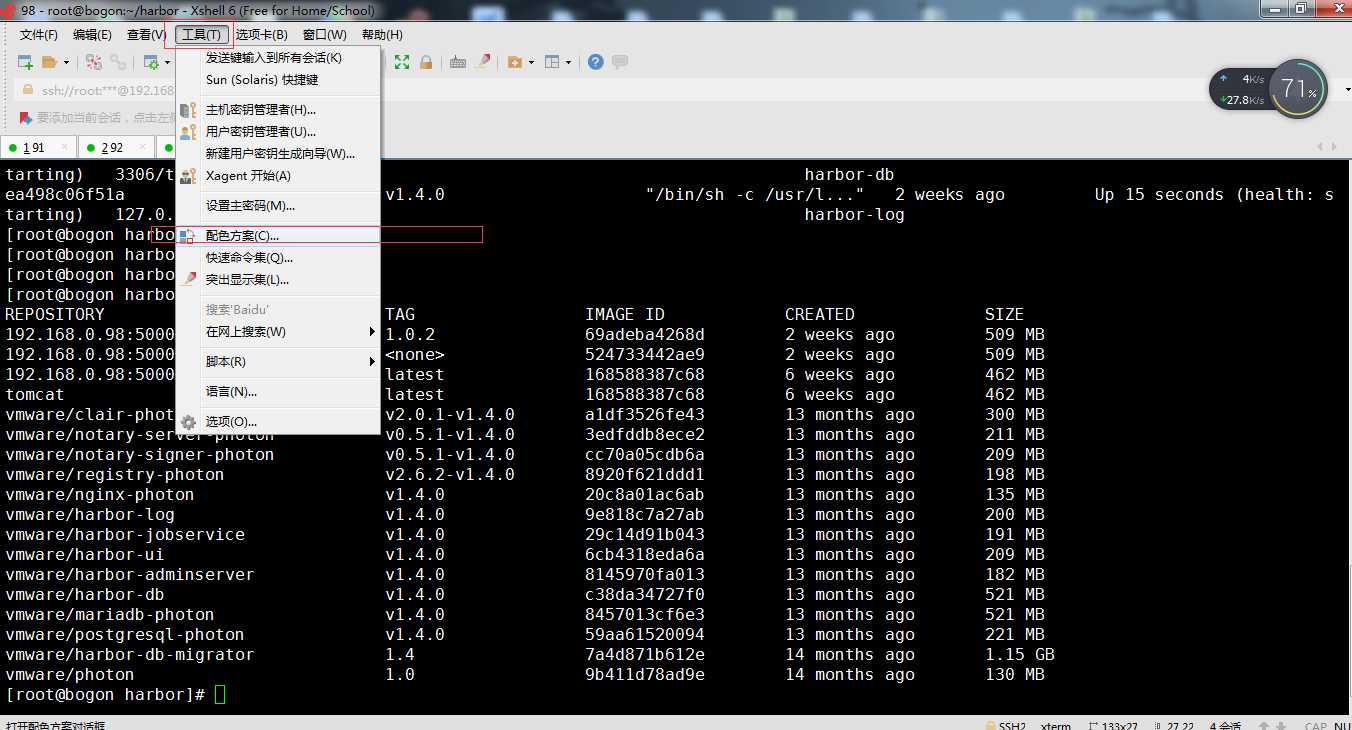1352x730 pixels.
Task: Click the bookmark flag icon on links bar
Action: click(26, 118)
